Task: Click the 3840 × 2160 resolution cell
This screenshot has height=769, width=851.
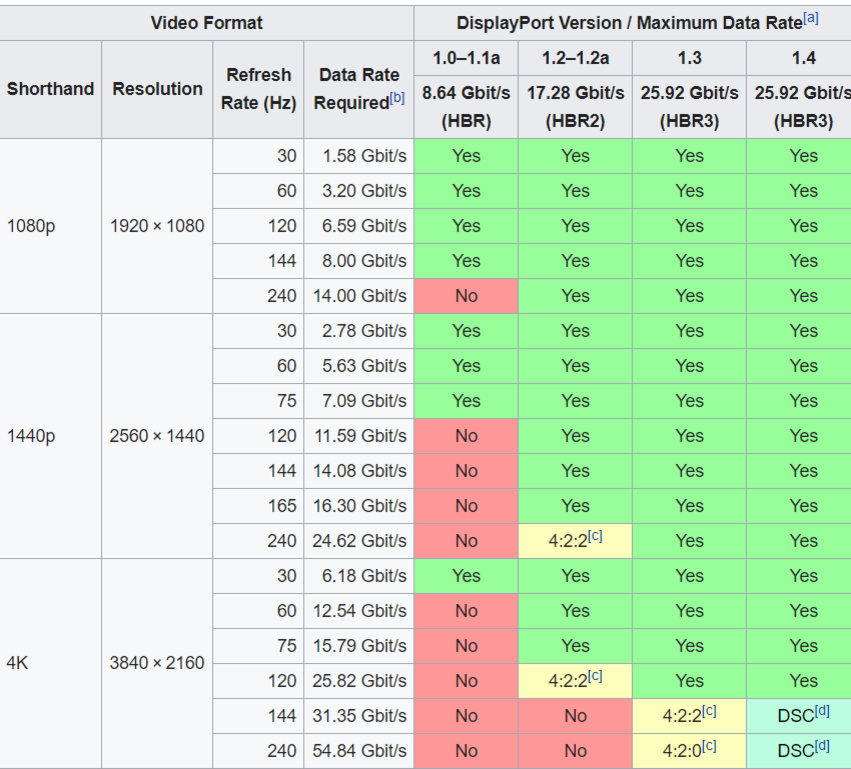Action: tap(157, 663)
